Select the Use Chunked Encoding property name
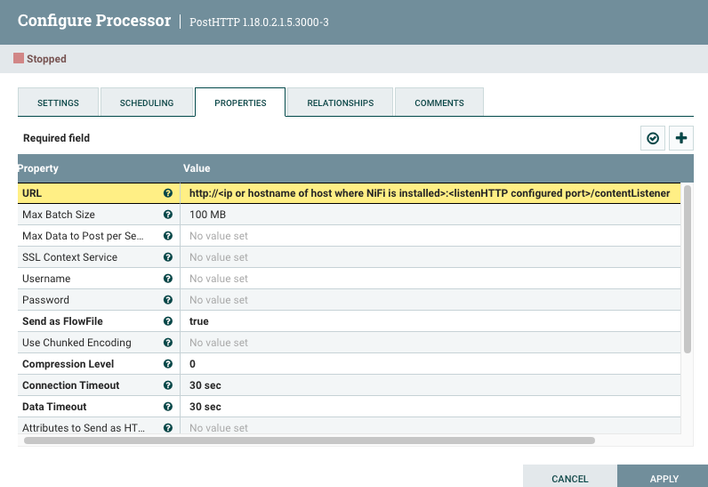 point(77,343)
